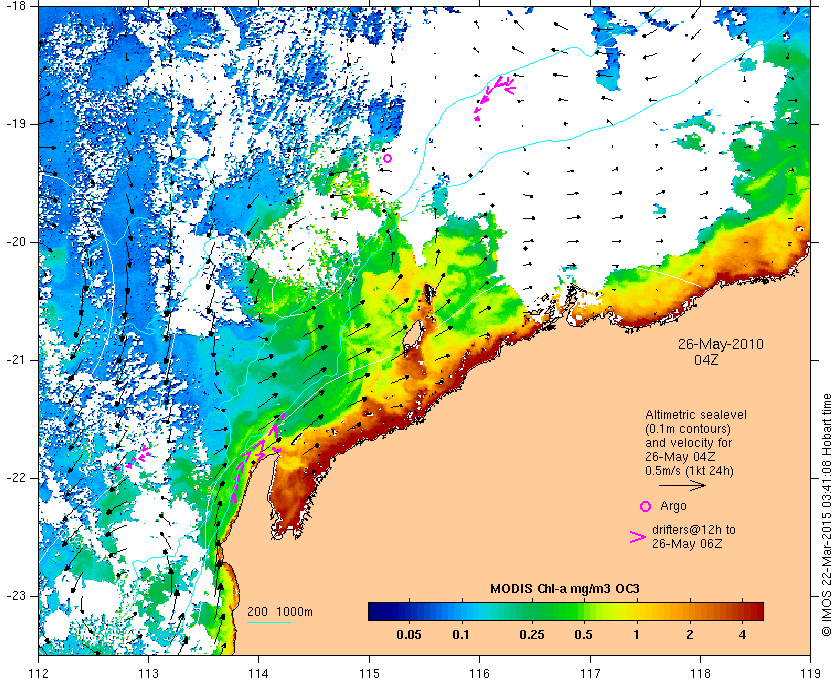The width and height of the screenshot is (840, 680).
Task: Click the 'drifters@12h to' legend text
Action: [693, 530]
